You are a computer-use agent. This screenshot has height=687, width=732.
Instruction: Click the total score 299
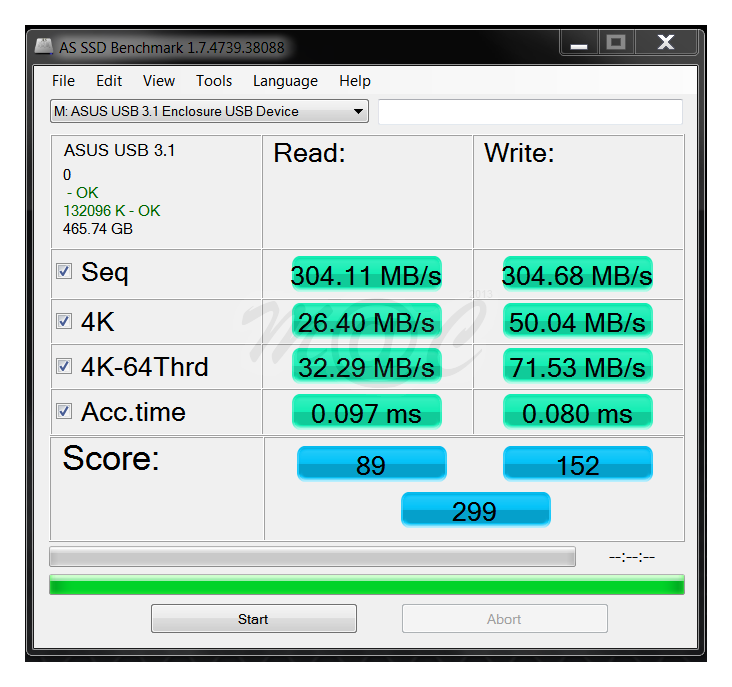(x=475, y=510)
